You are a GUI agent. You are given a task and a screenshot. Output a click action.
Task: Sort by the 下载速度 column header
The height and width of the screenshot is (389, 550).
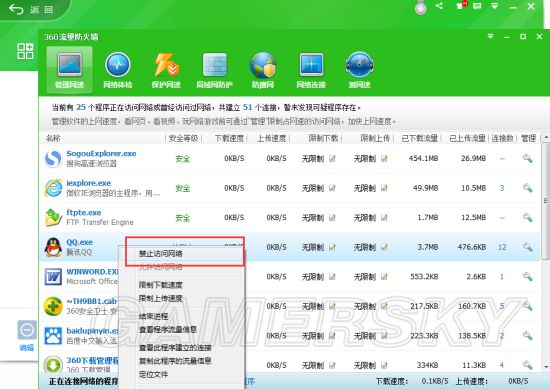pyautogui.click(x=229, y=138)
